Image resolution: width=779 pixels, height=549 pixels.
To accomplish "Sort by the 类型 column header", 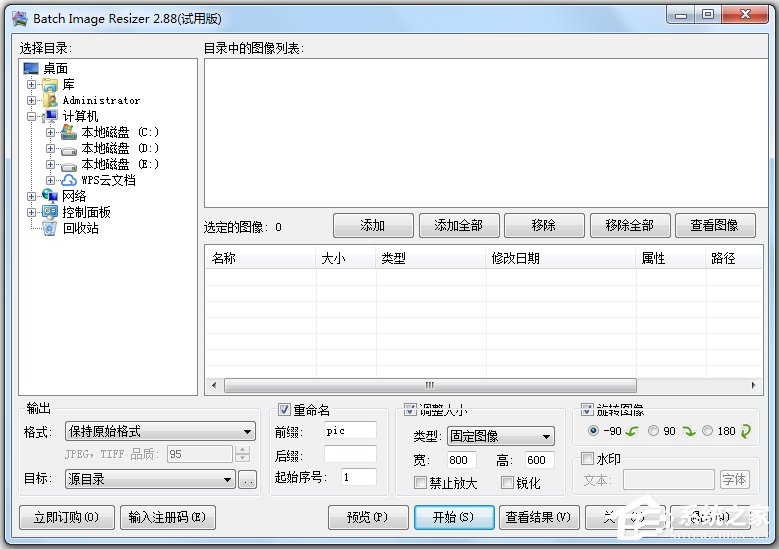I will pyautogui.click(x=431, y=258).
